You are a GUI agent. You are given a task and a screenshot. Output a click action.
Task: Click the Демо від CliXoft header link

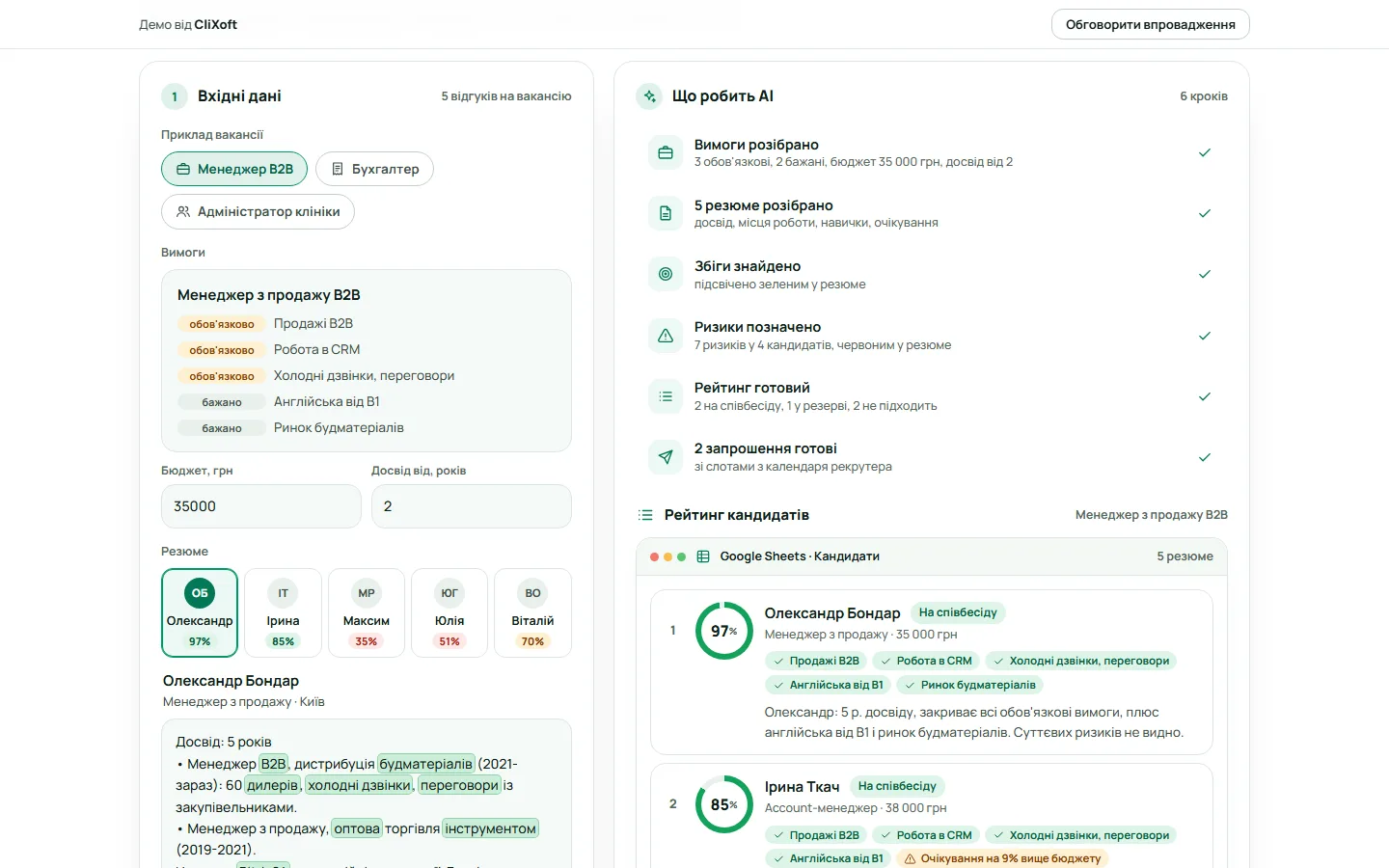tap(188, 24)
